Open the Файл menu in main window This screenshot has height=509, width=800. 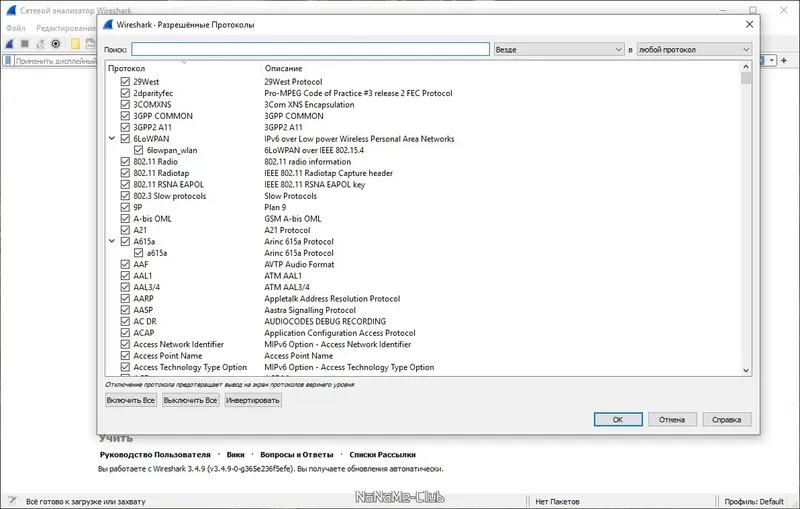[16, 28]
